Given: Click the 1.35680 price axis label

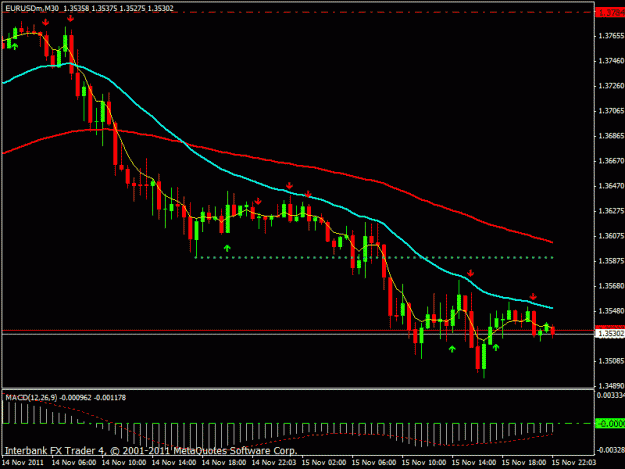Looking at the screenshot, I should 611,286.
